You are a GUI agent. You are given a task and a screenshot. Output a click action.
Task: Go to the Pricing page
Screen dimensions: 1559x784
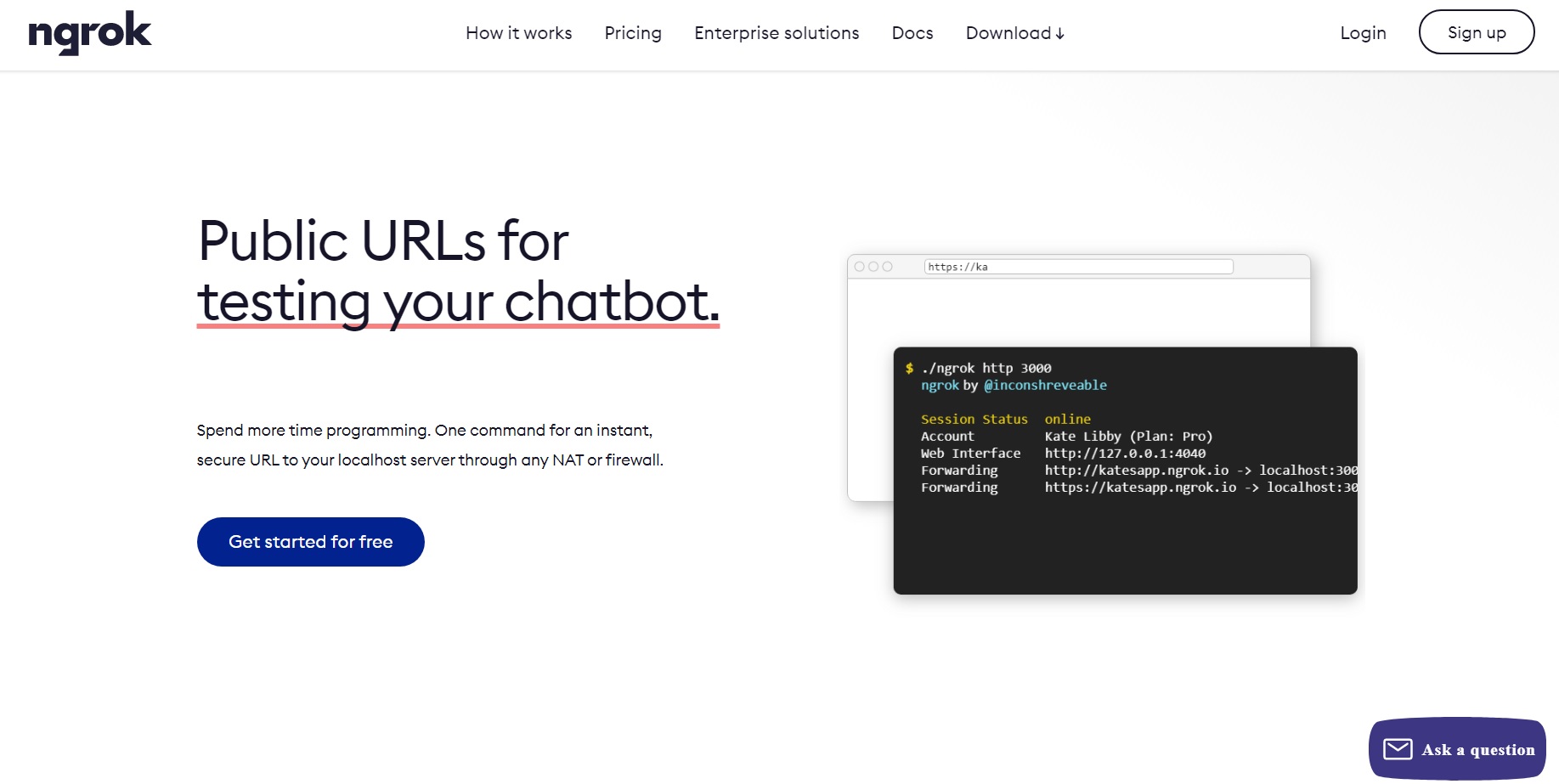(633, 33)
